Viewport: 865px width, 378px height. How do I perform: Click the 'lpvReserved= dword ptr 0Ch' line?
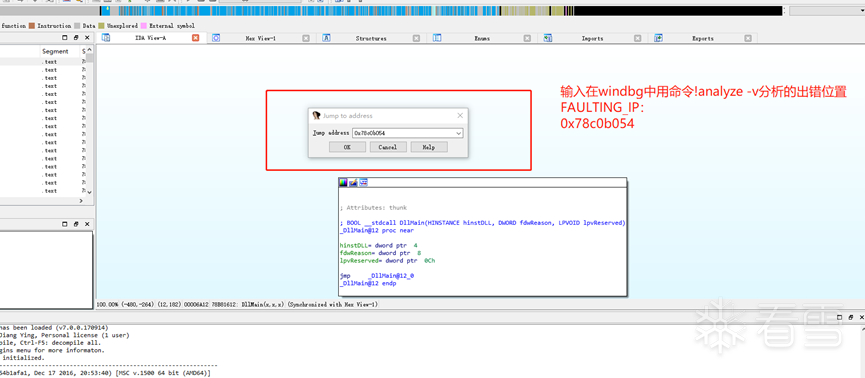pos(387,260)
